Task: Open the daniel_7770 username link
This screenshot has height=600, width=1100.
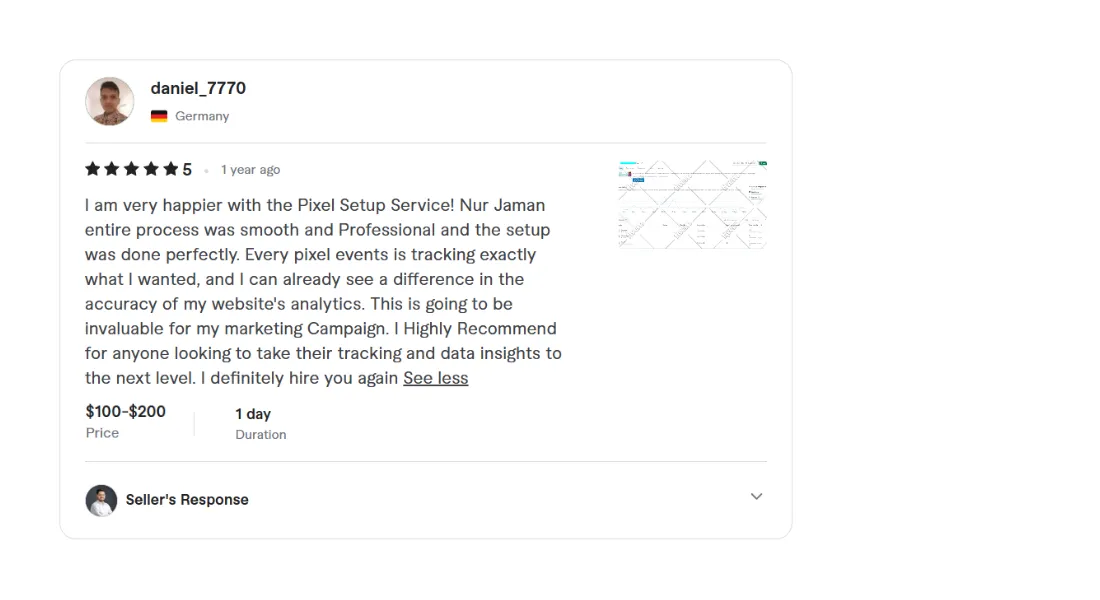Action: 198,88
